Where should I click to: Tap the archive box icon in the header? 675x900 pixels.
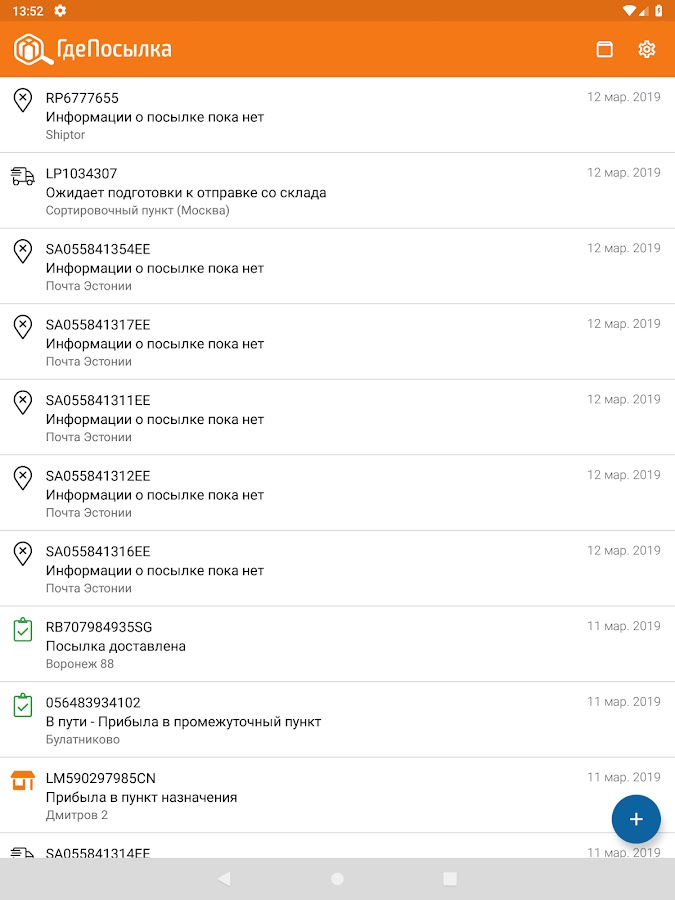[604, 49]
